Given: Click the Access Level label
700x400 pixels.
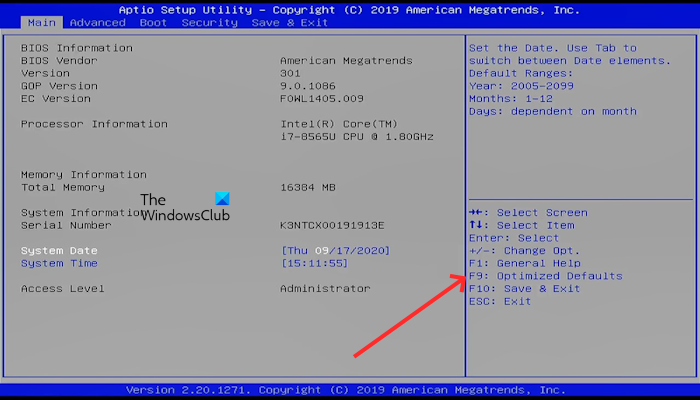Looking at the screenshot, I should (x=62, y=288).
